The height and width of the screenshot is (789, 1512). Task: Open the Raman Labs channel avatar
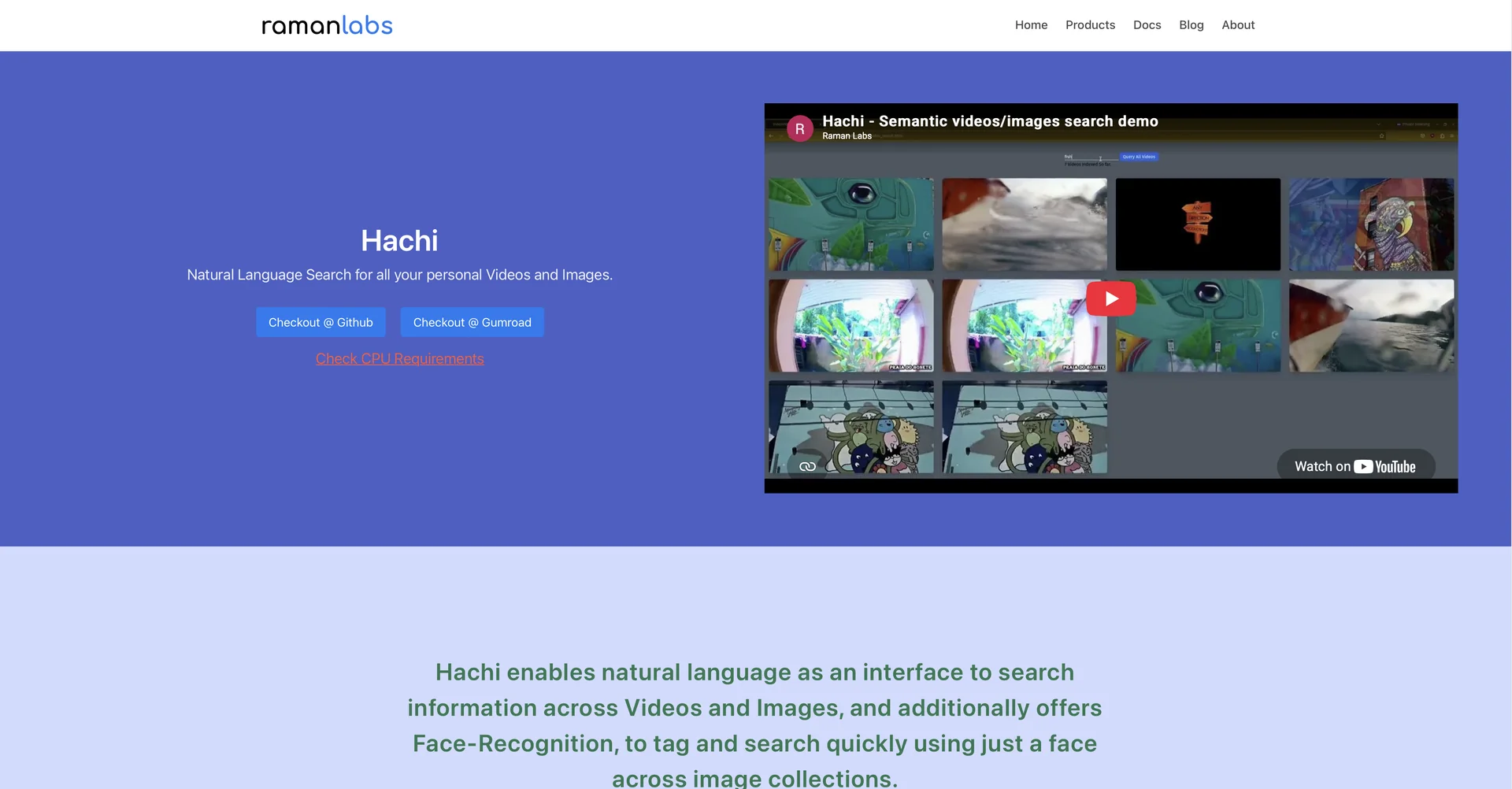pyautogui.click(x=799, y=128)
